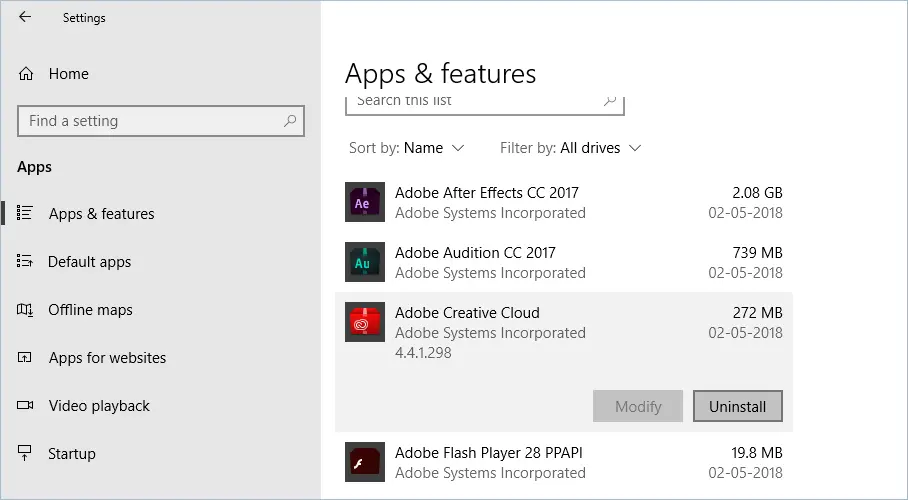The height and width of the screenshot is (500, 908).
Task: Click the Default apps icon
Action: (x=26, y=262)
